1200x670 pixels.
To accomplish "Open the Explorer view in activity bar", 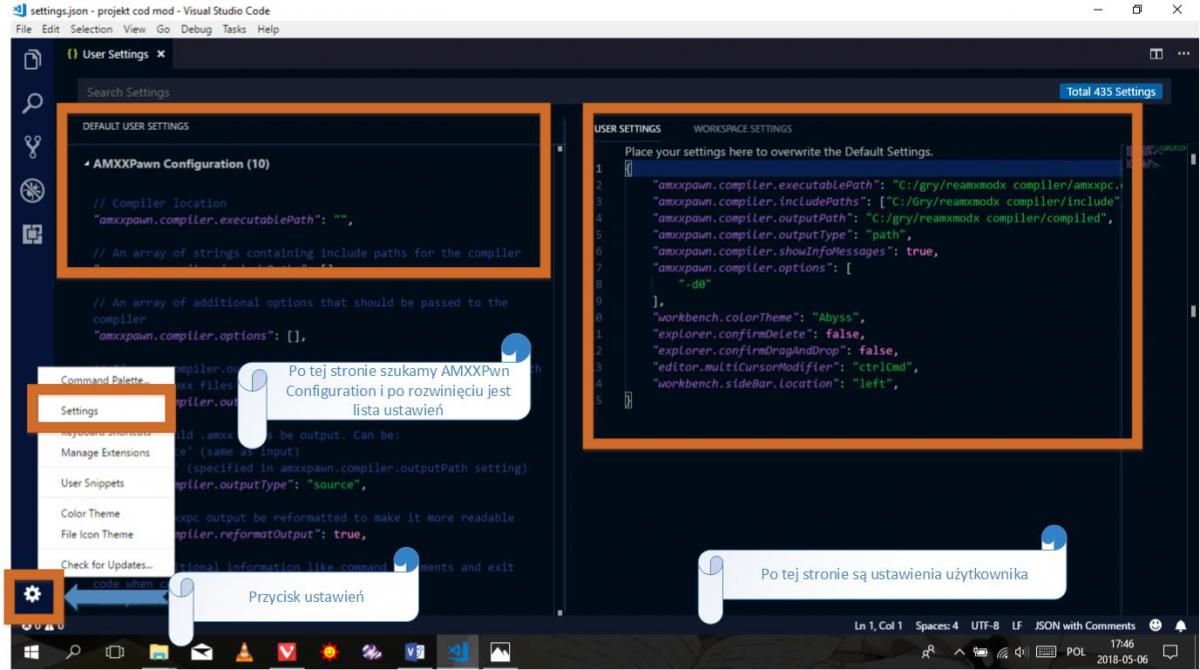I will coord(33,59).
